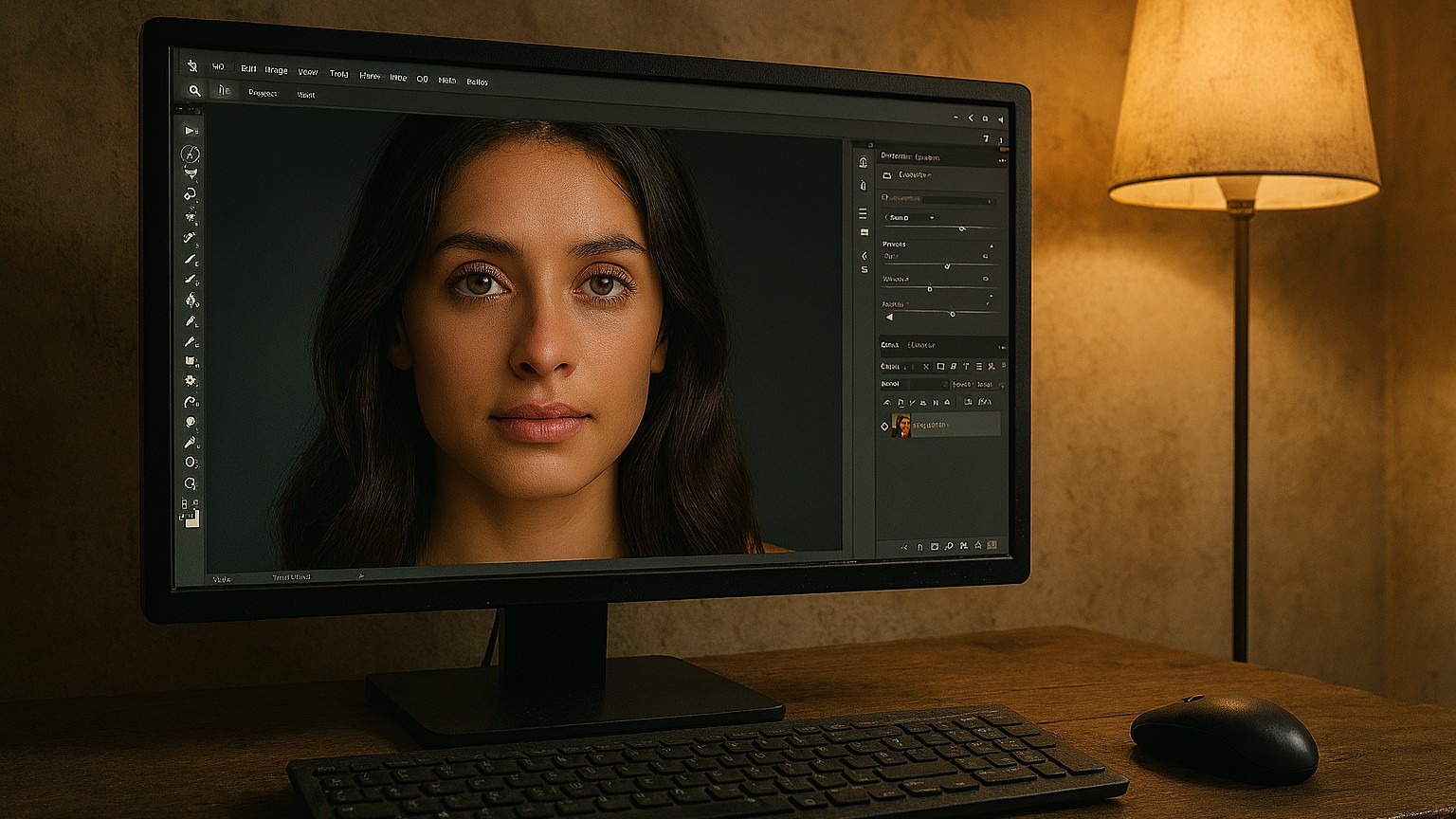Toggle visibility of the portrait layer

(x=884, y=427)
